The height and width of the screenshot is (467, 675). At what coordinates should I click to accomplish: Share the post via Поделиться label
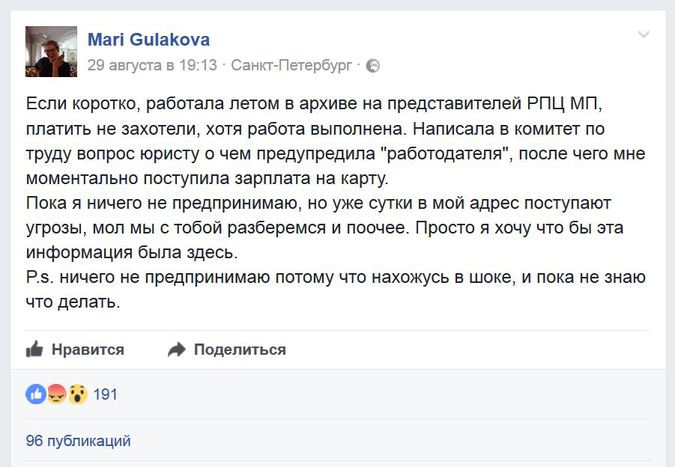240,349
